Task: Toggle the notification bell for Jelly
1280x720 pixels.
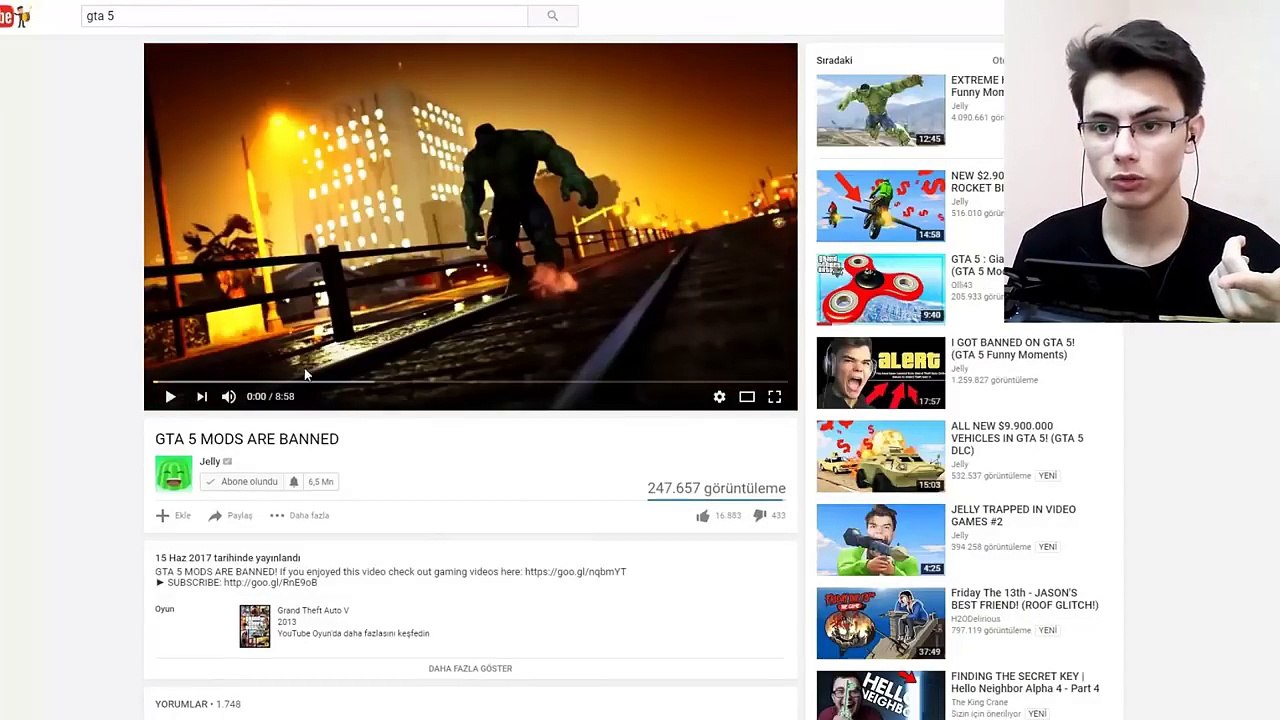Action: [x=294, y=482]
